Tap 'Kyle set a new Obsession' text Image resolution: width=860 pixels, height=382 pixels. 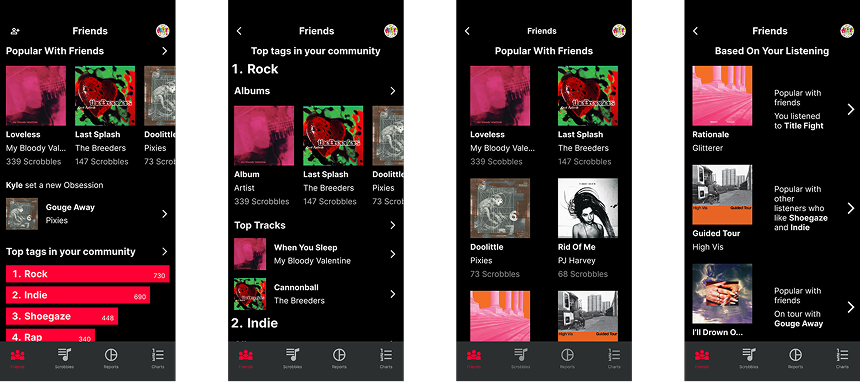(55, 186)
